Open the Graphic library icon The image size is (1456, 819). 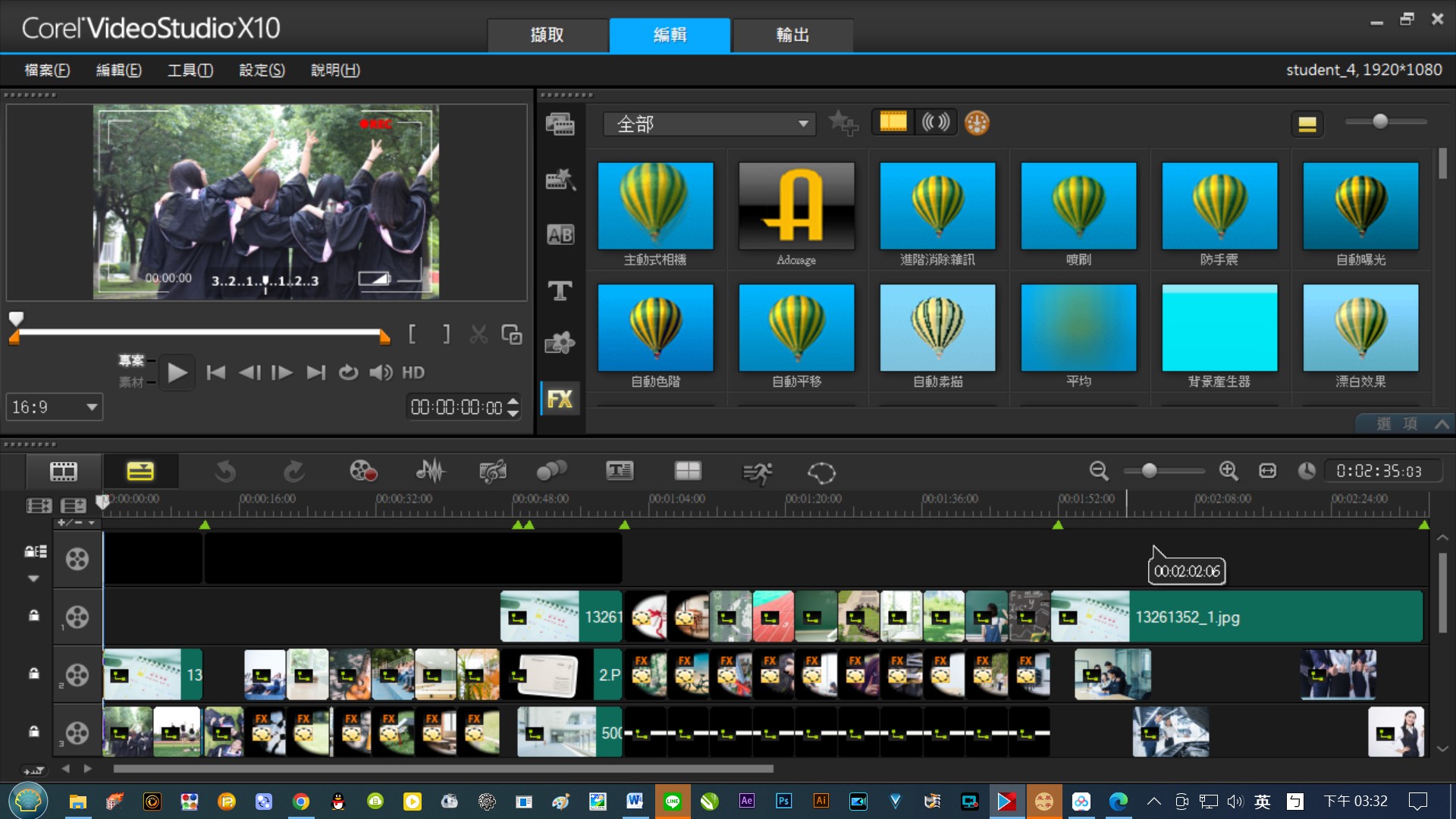[x=560, y=344]
